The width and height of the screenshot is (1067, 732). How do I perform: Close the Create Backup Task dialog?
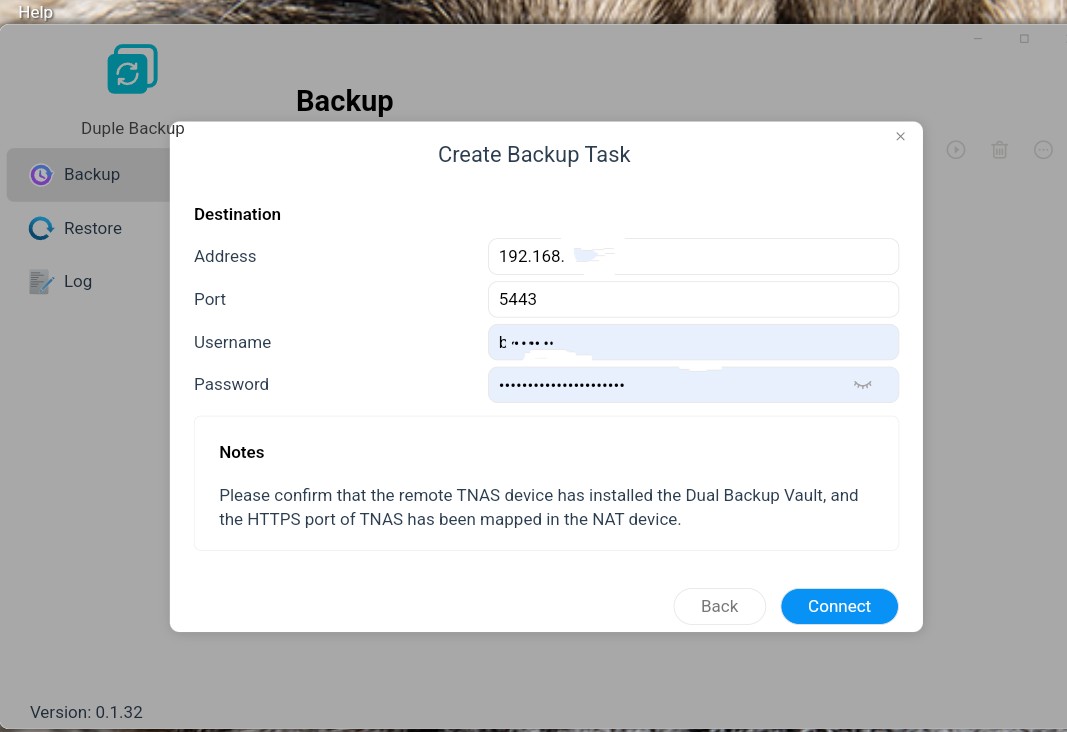900,137
